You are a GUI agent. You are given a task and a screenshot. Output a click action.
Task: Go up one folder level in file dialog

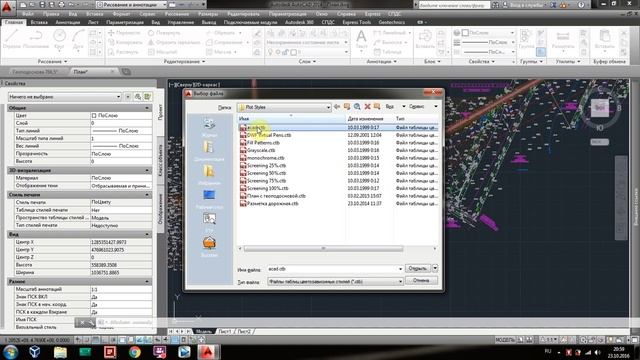[347, 107]
